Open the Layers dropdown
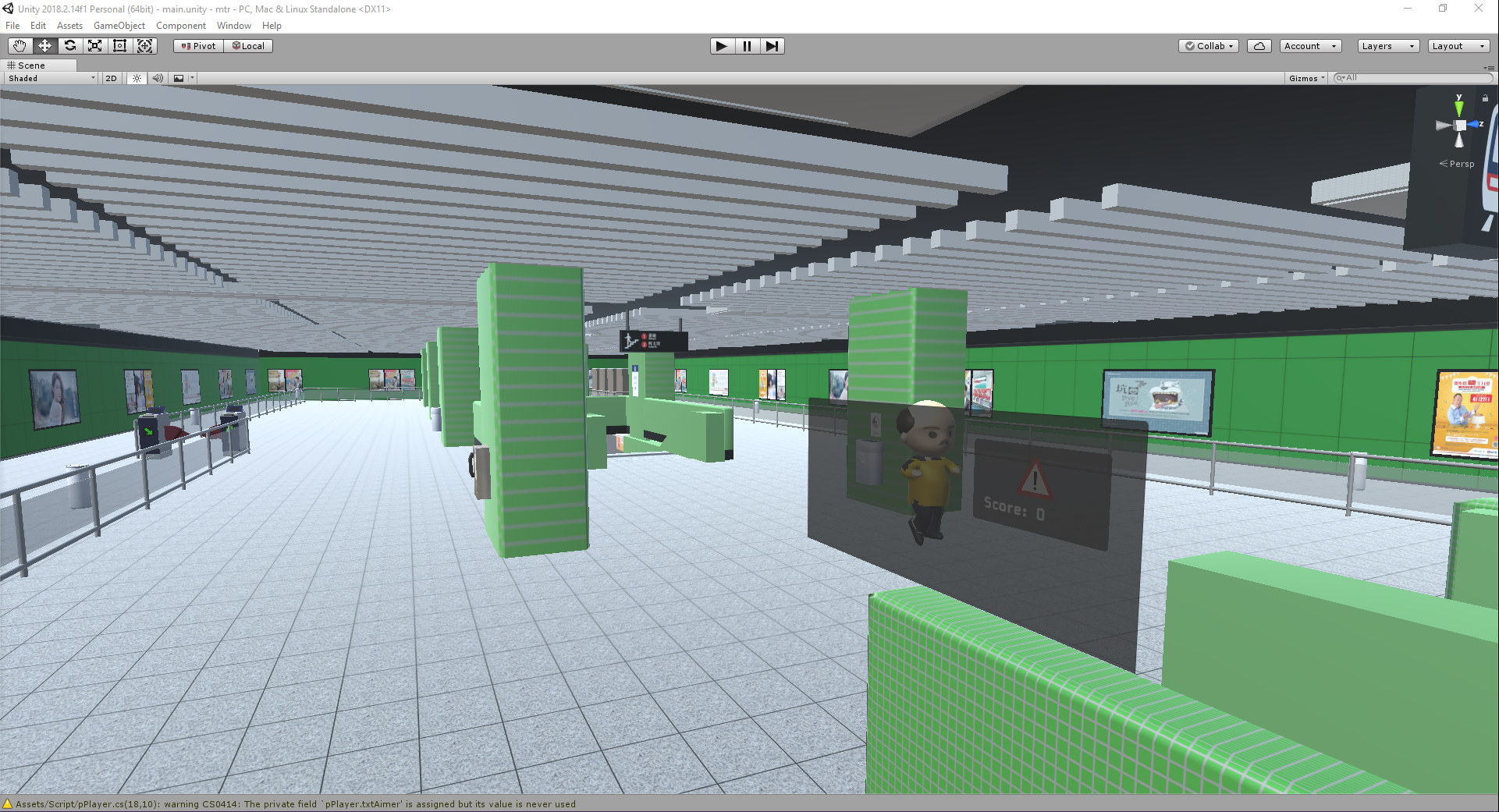1499x812 pixels. coord(1387,46)
